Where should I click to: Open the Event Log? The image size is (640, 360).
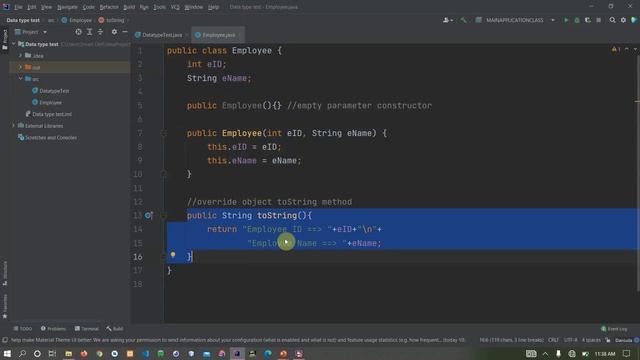[614, 329]
